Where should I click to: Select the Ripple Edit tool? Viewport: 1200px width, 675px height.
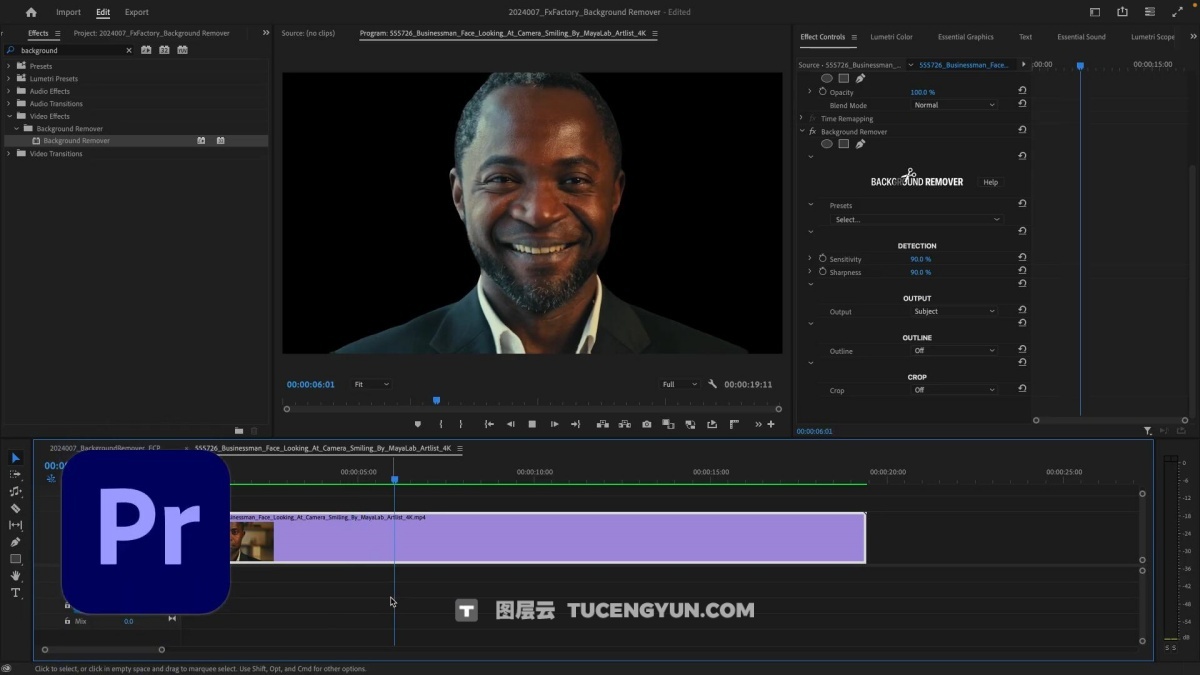15,491
